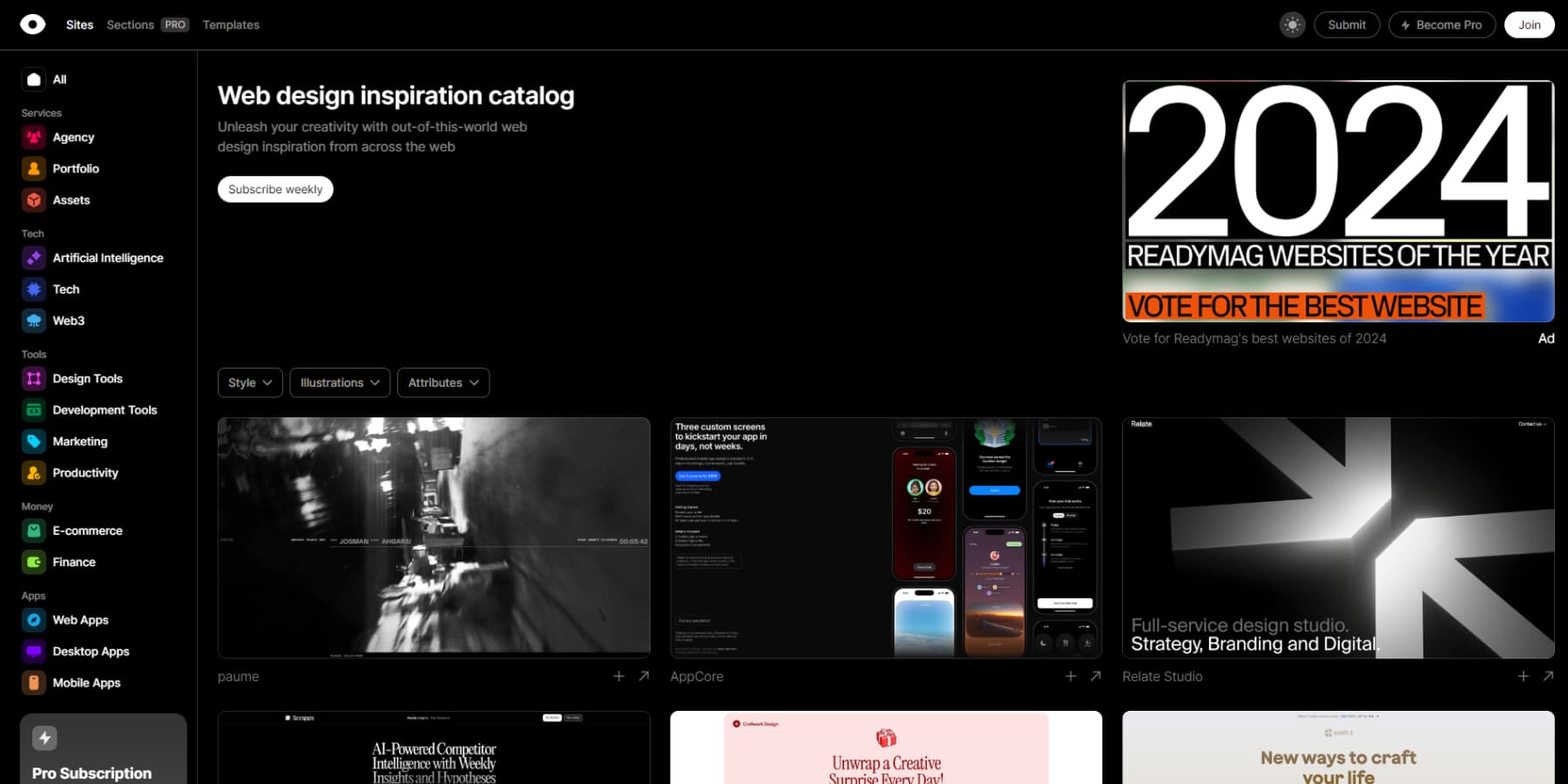Click the Finance category icon
This screenshot has width=1568, height=784.
[x=33, y=562]
